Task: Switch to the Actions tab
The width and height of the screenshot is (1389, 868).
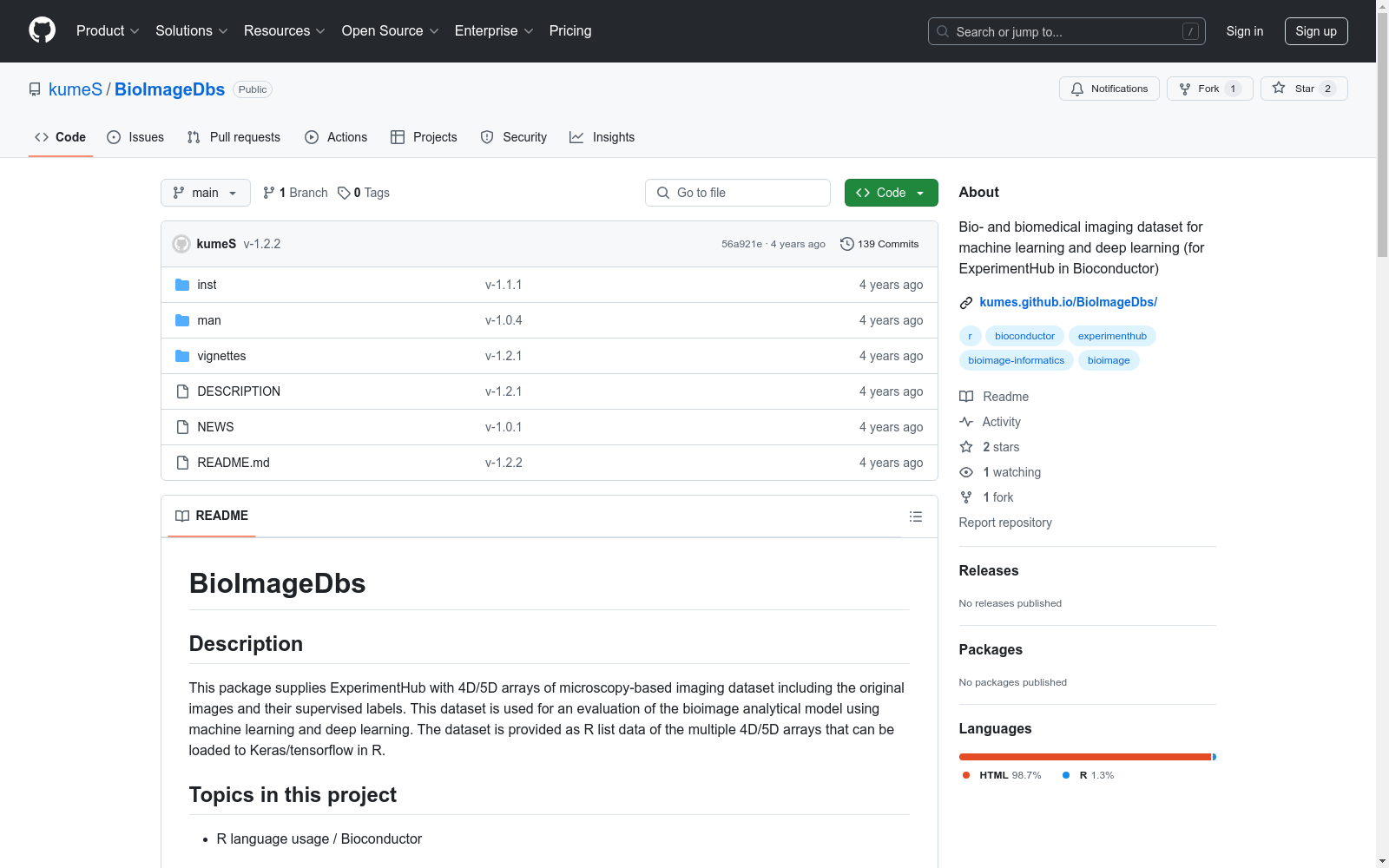Action: (x=336, y=137)
